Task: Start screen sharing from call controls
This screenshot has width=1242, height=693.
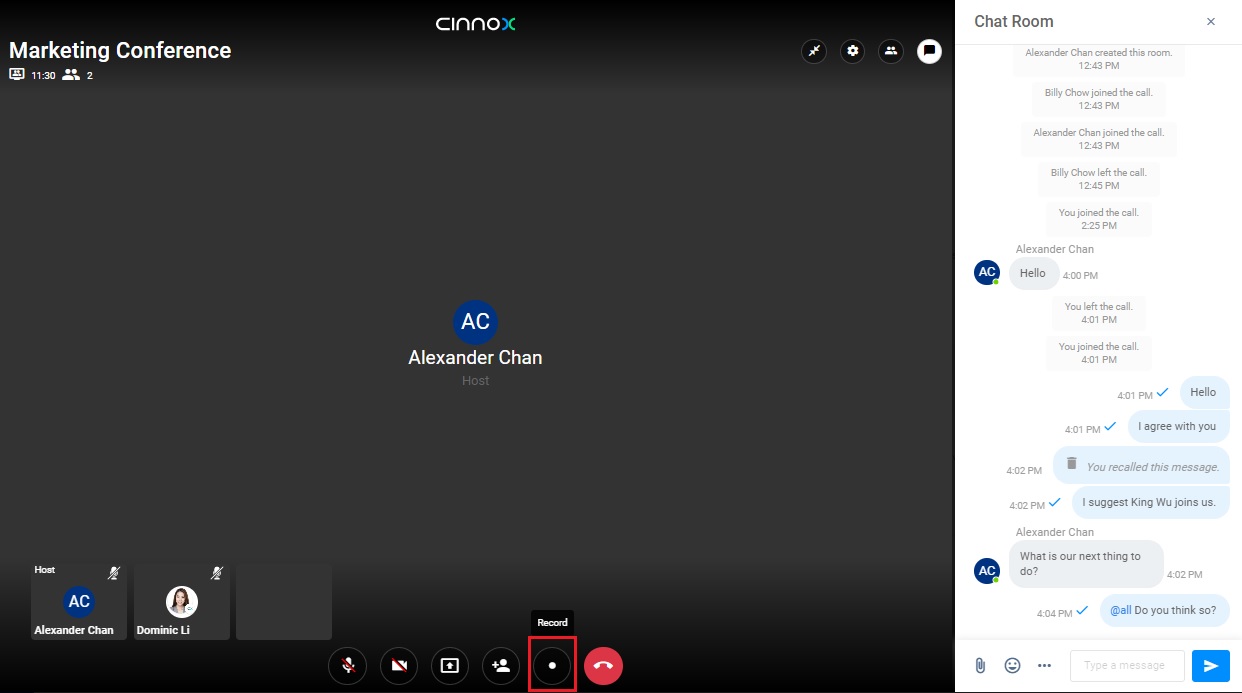Action: pyautogui.click(x=450, y=665)
